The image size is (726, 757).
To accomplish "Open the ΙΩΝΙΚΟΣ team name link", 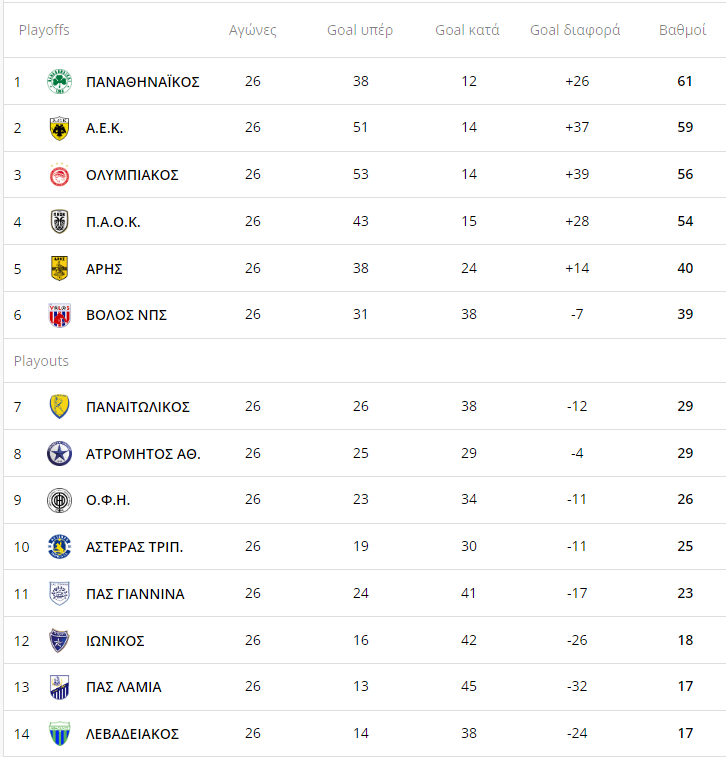I will (115, 641).
